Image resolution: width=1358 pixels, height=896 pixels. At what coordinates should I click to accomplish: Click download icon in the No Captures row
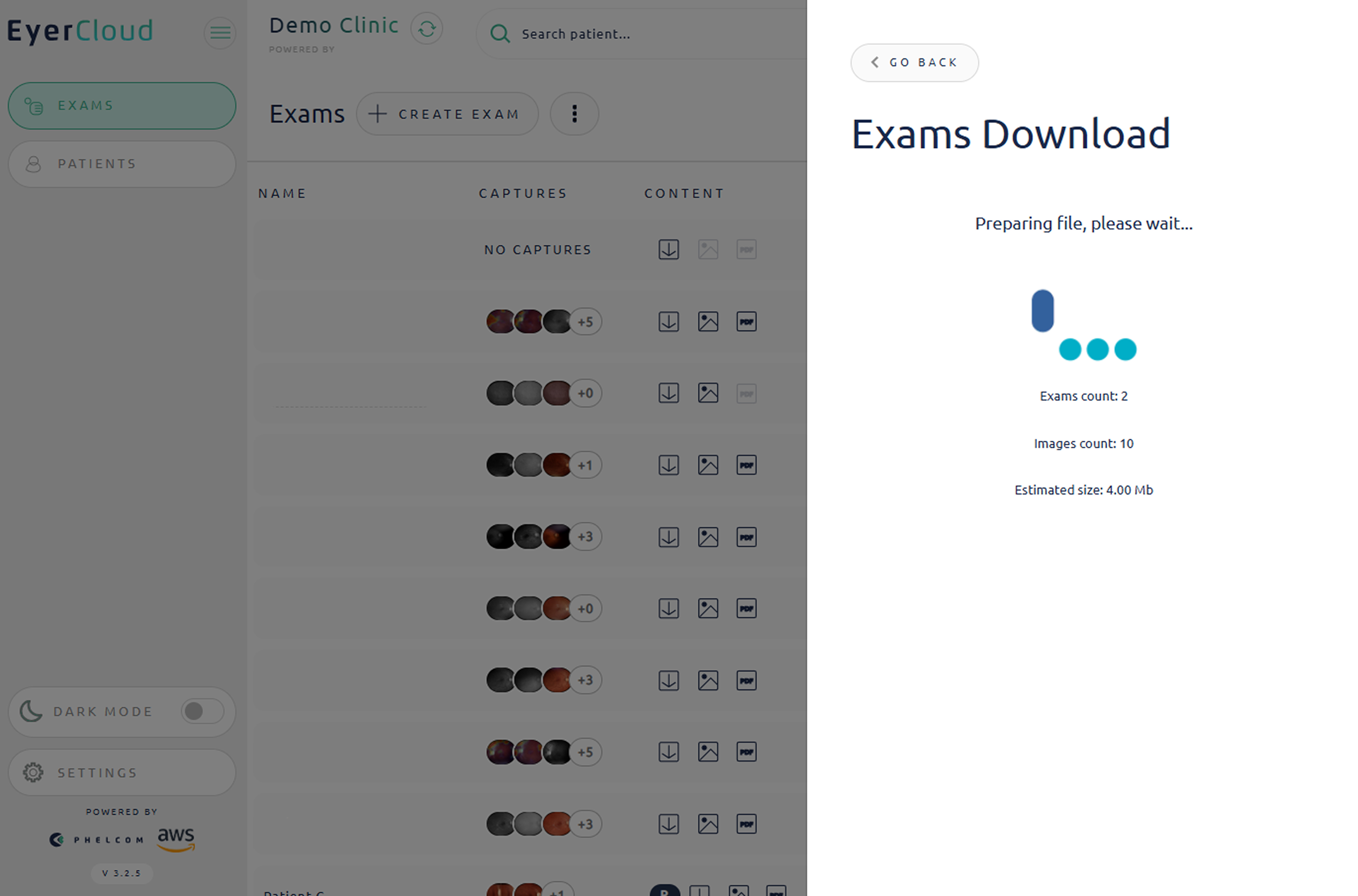[x=668, y=250]
